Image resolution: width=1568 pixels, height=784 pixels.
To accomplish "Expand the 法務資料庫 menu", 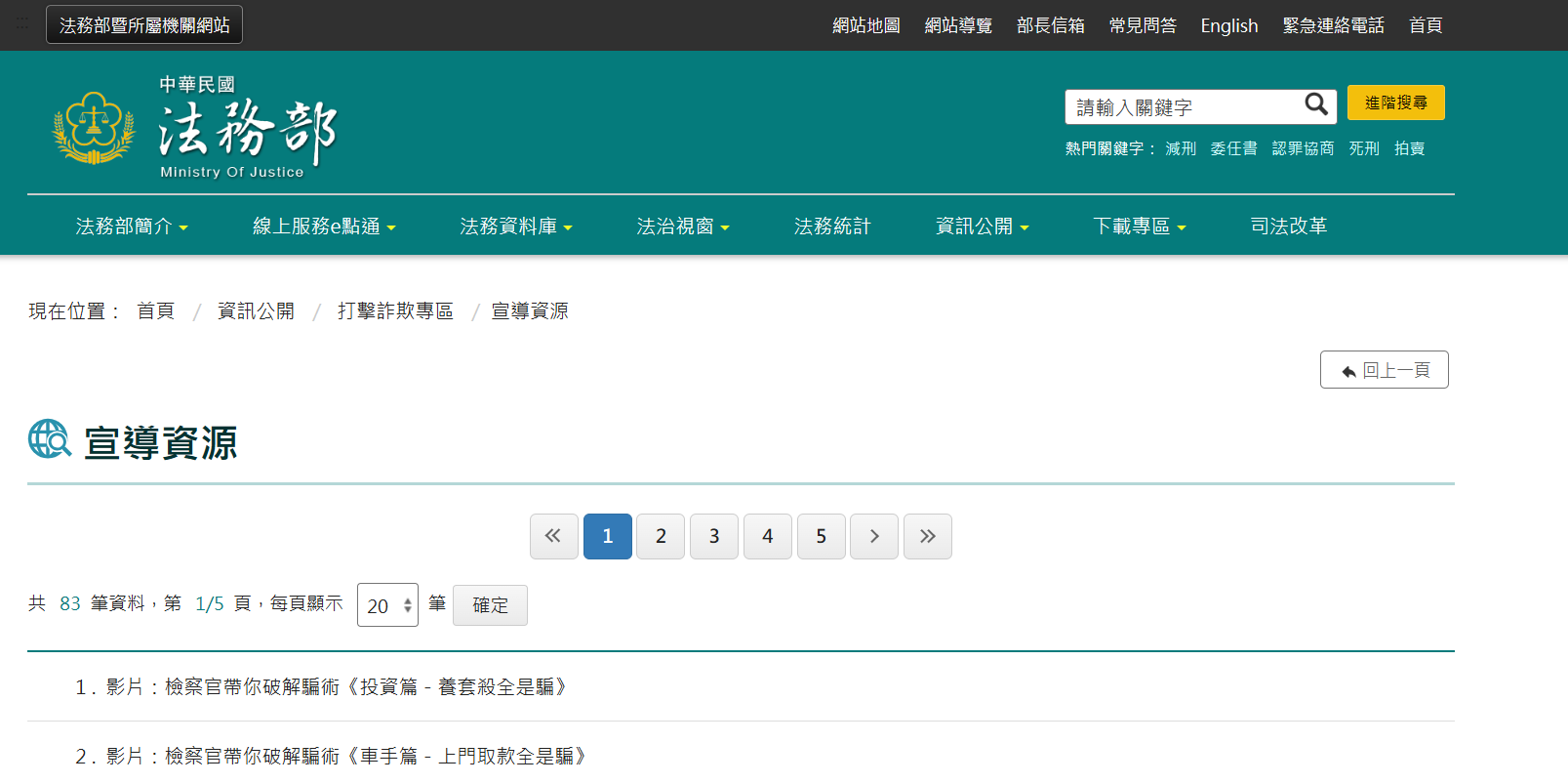I will coord(516,227).
